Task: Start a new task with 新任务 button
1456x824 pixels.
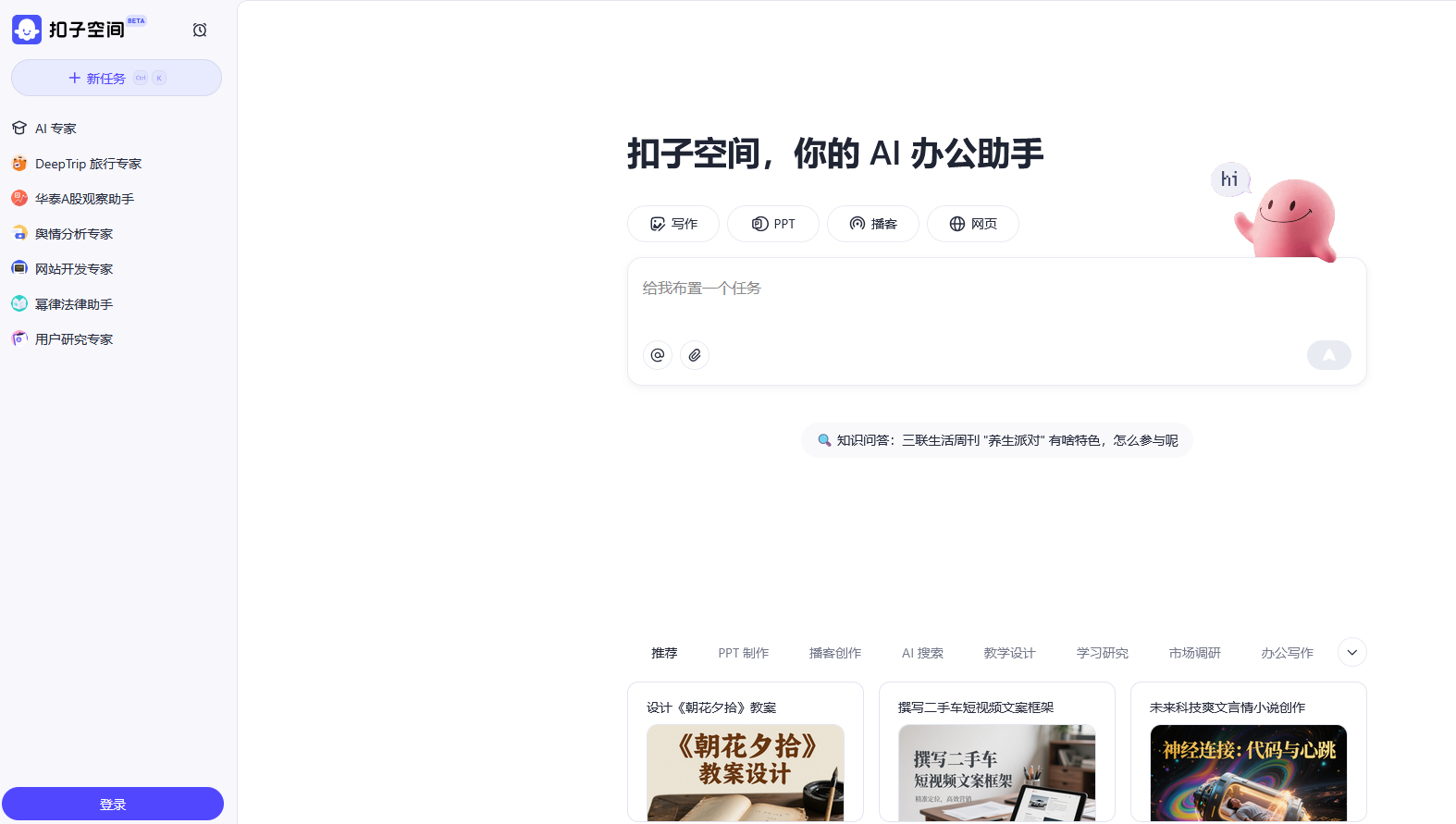Action: (117, 78)
